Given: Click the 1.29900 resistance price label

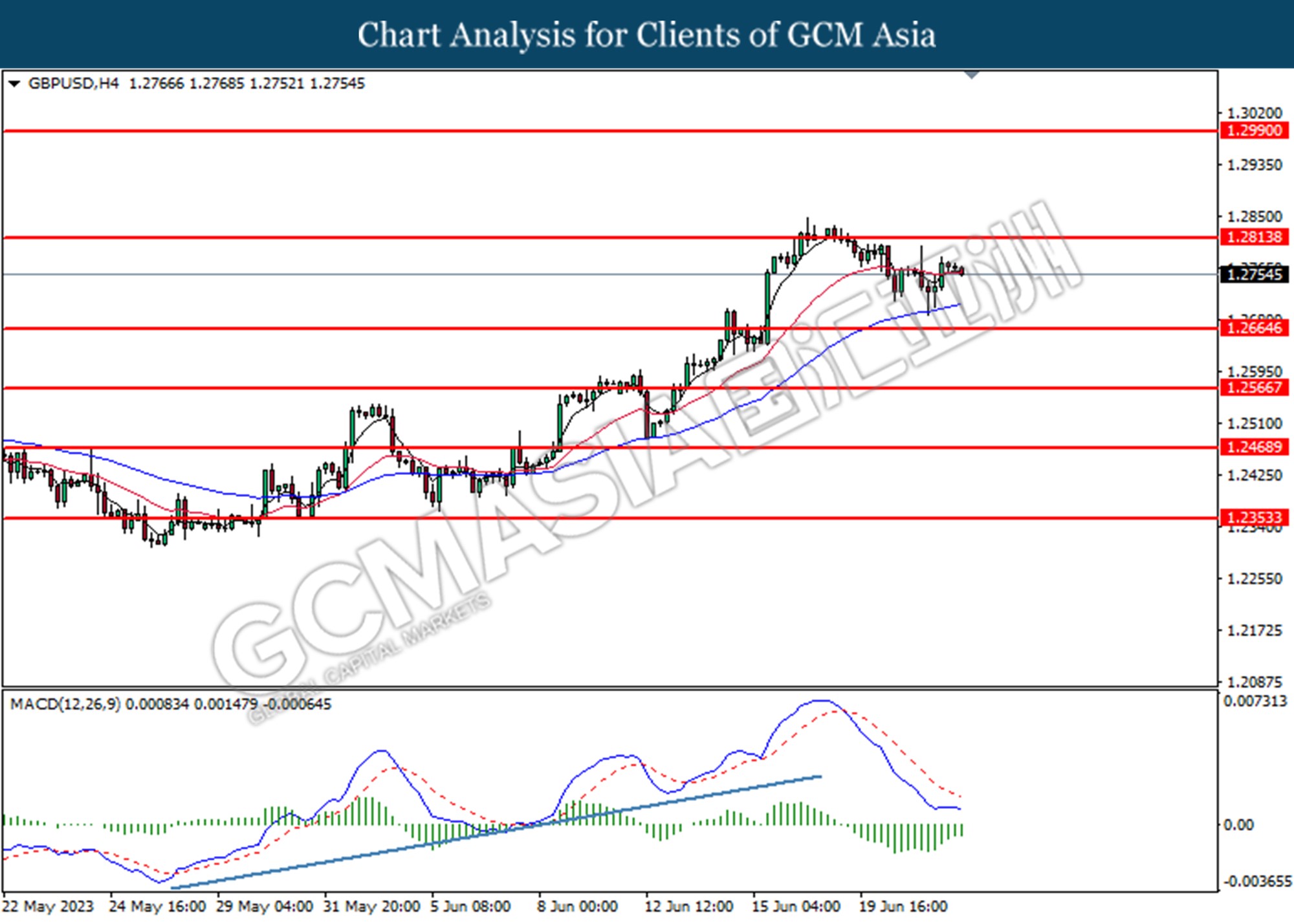Looking at the screenshot, I should pos(1254,131).
